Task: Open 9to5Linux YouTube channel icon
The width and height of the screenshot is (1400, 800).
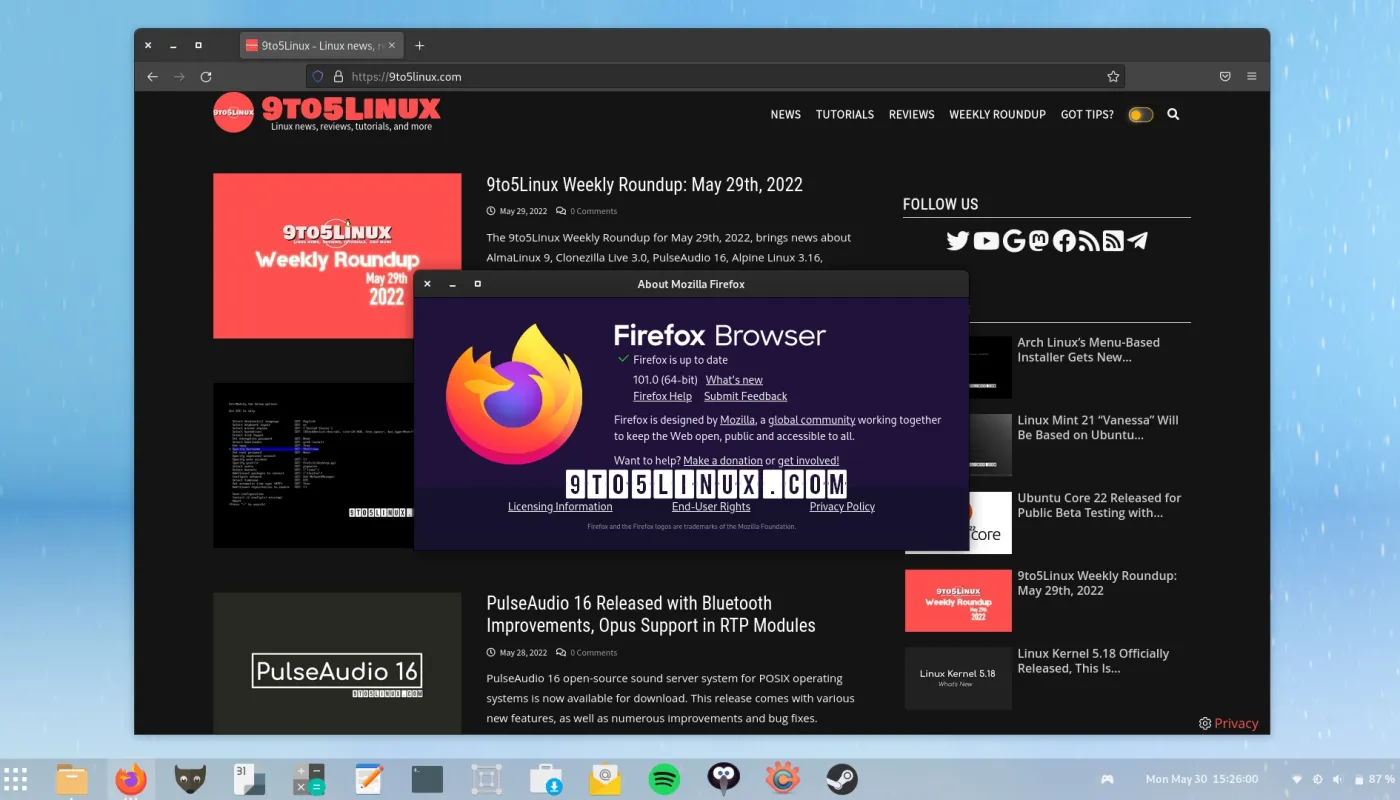Action: click(986, 241)
